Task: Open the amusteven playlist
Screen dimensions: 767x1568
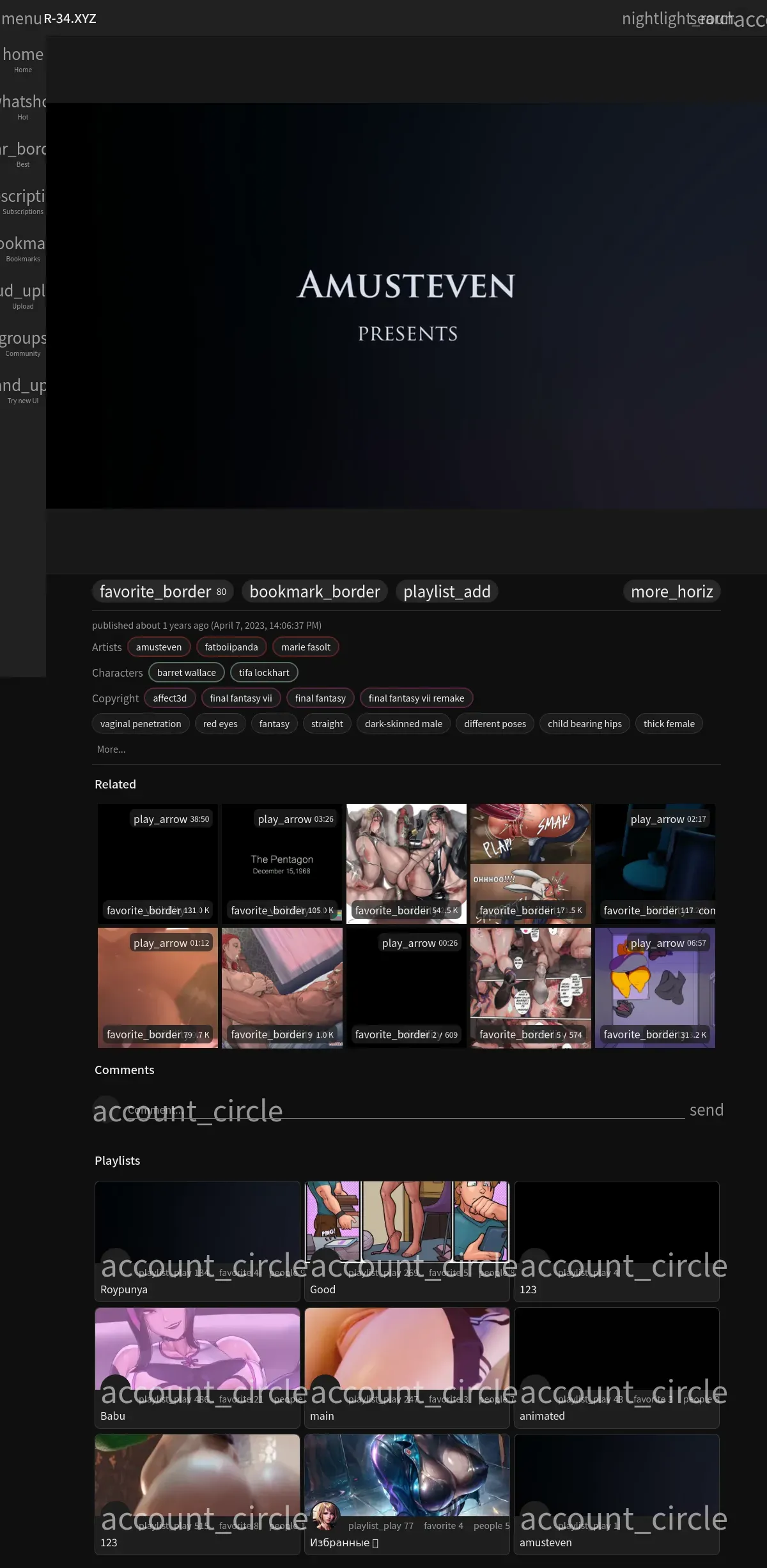Action: click(617, 1495)
